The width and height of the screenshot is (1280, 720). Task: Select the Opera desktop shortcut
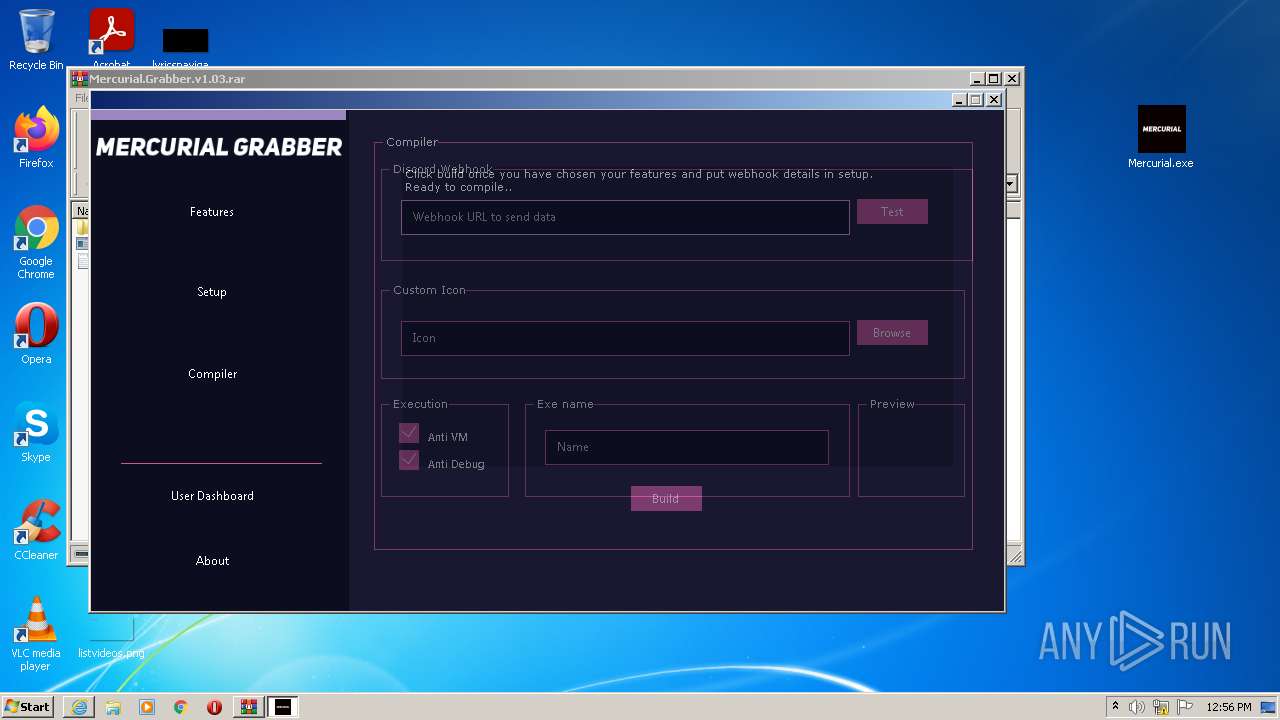36,334
